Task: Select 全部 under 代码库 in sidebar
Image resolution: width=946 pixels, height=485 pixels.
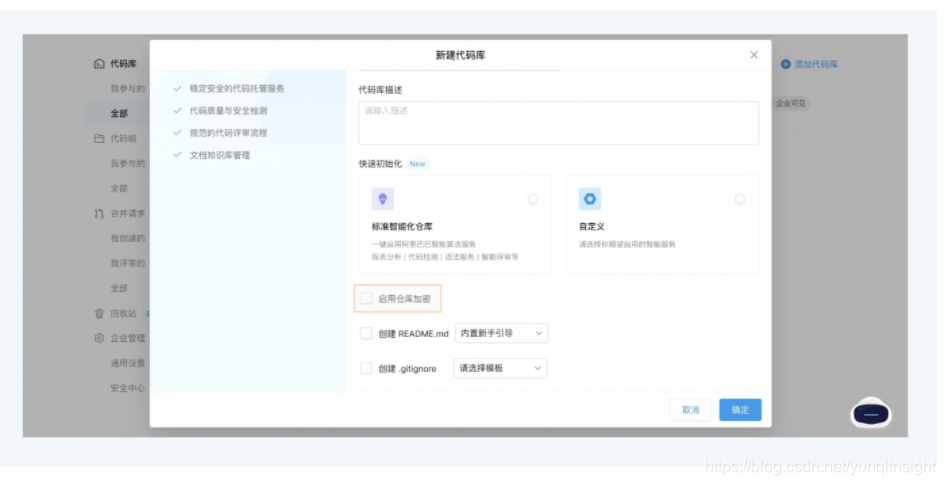Action: (119, 113)
